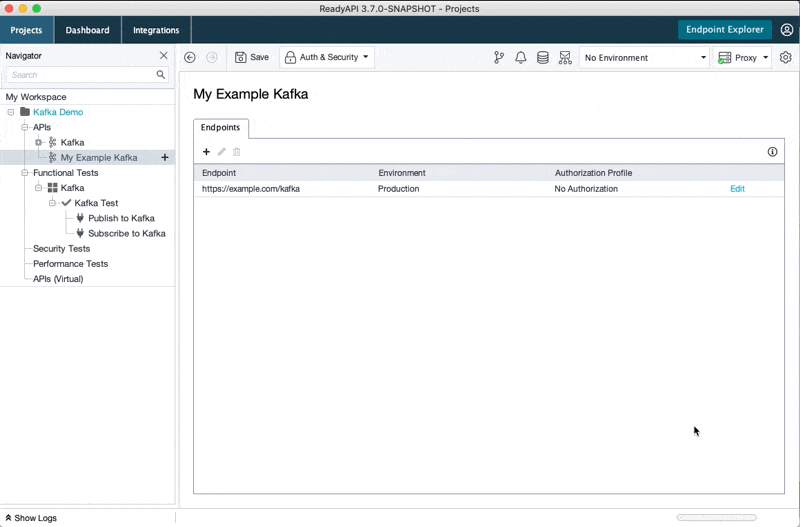This screenshot has height=527, width=800.
Task: Launch the Endpoint Explorer
Action: point(724,30)
